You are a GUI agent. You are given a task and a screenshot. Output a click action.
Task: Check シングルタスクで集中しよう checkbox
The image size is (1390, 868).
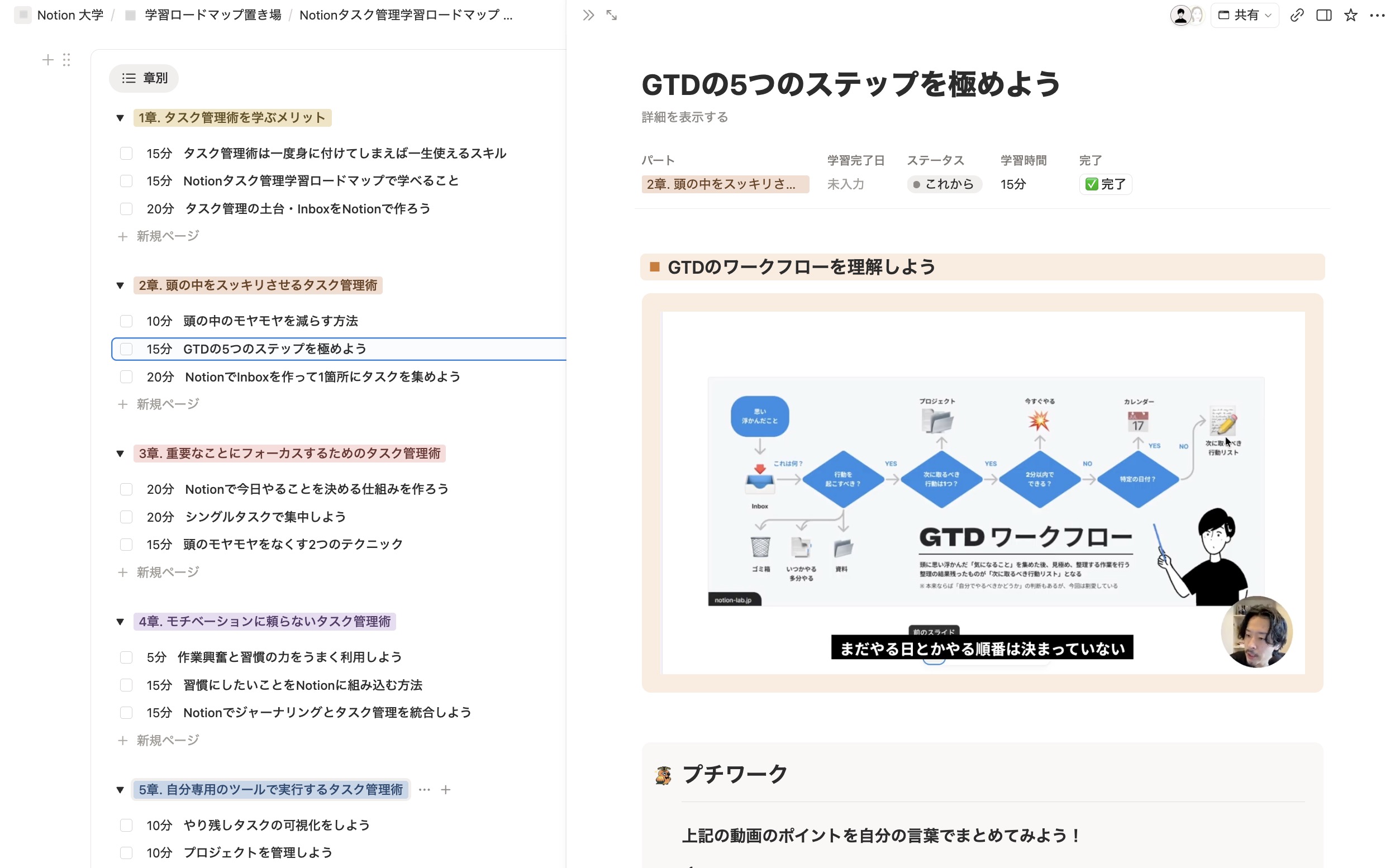[x=126, y=517]
